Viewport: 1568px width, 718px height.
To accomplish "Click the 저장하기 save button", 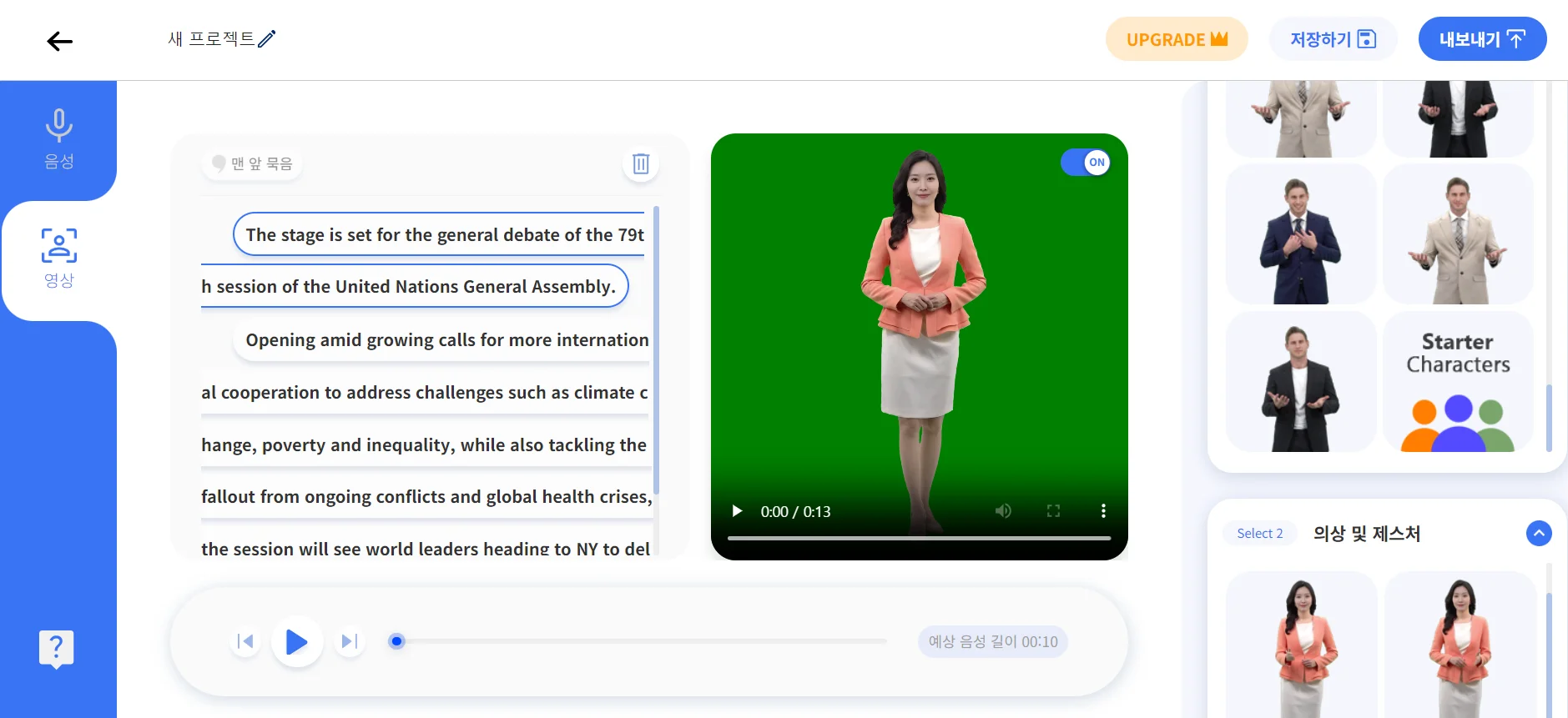I will (1332, 39).
